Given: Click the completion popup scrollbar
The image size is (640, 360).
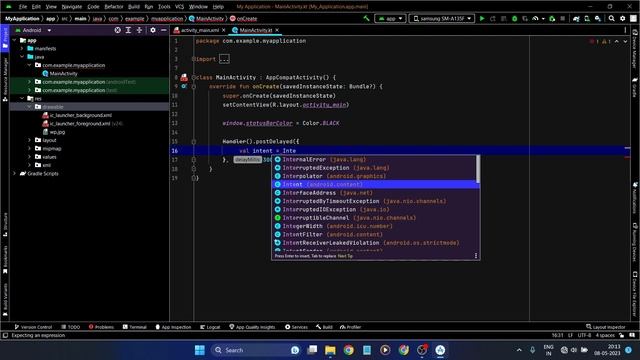Looking at the screenshot, I should [x=478, y=169].
